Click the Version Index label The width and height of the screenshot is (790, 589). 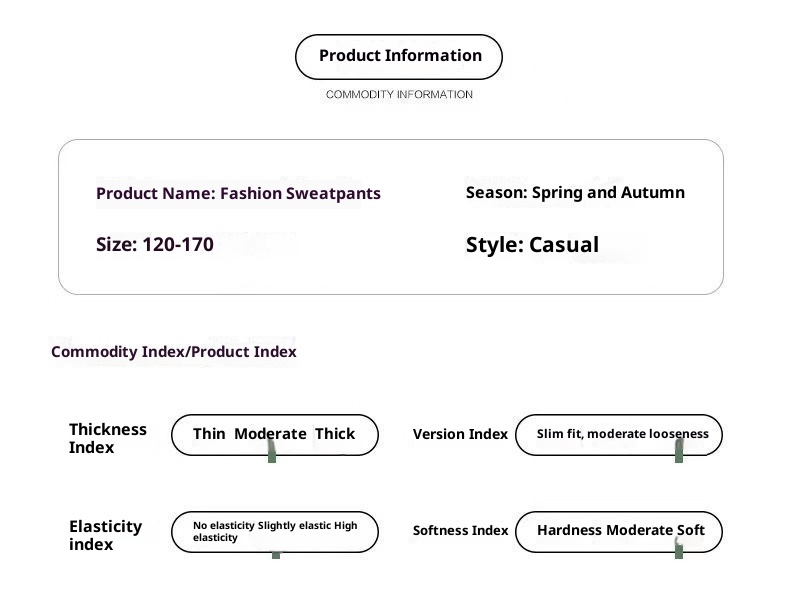[x=460, y=434]
